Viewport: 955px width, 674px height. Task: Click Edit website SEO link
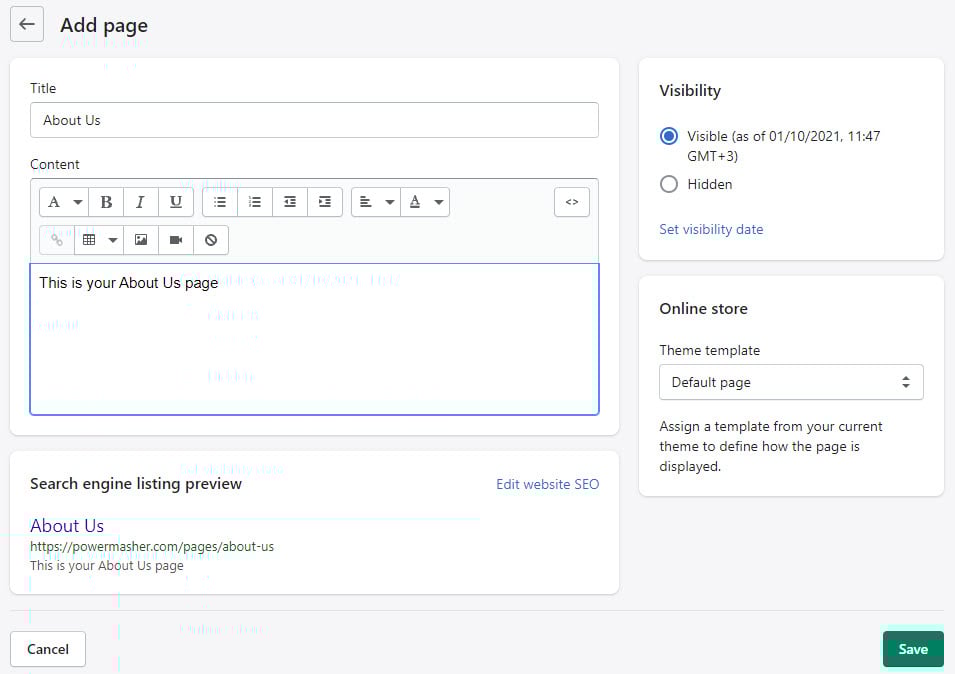548,484
